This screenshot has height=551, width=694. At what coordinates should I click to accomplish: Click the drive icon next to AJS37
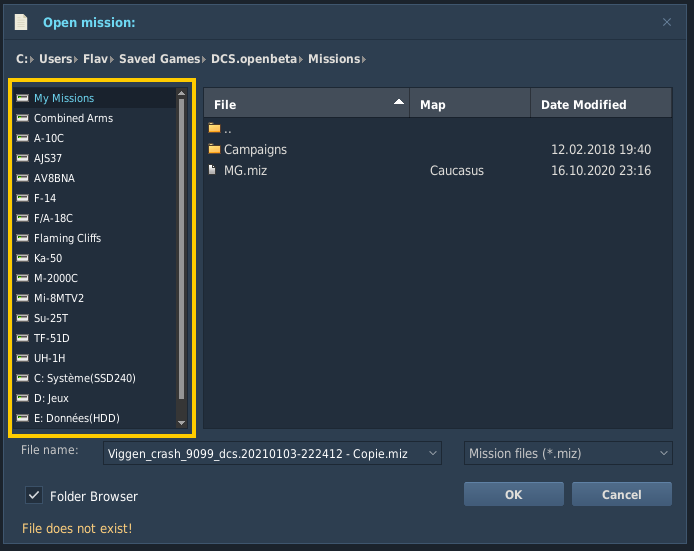point(23,158)
